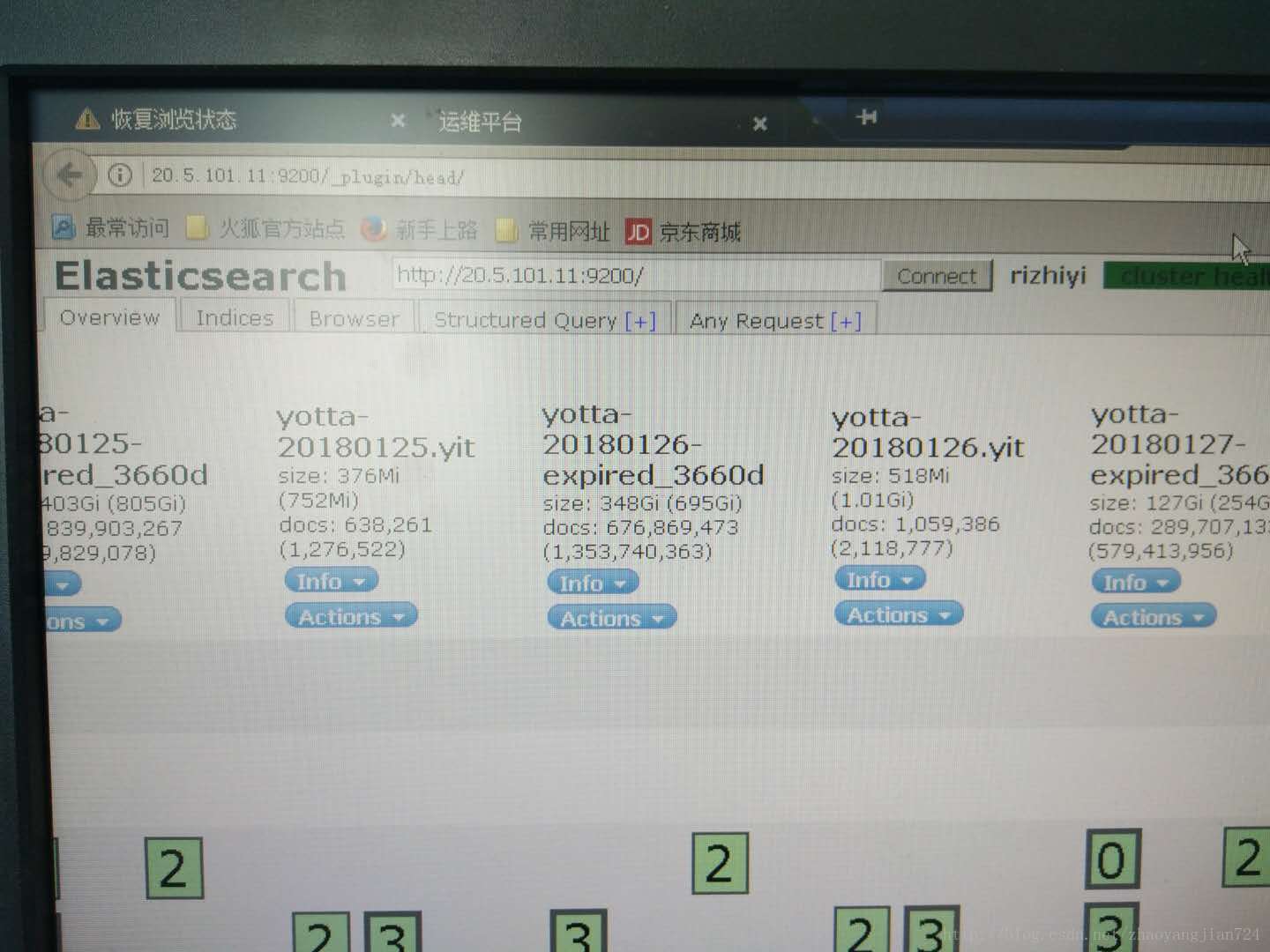Expand Actions for yotta-20180125.yit index

(351, 616)
